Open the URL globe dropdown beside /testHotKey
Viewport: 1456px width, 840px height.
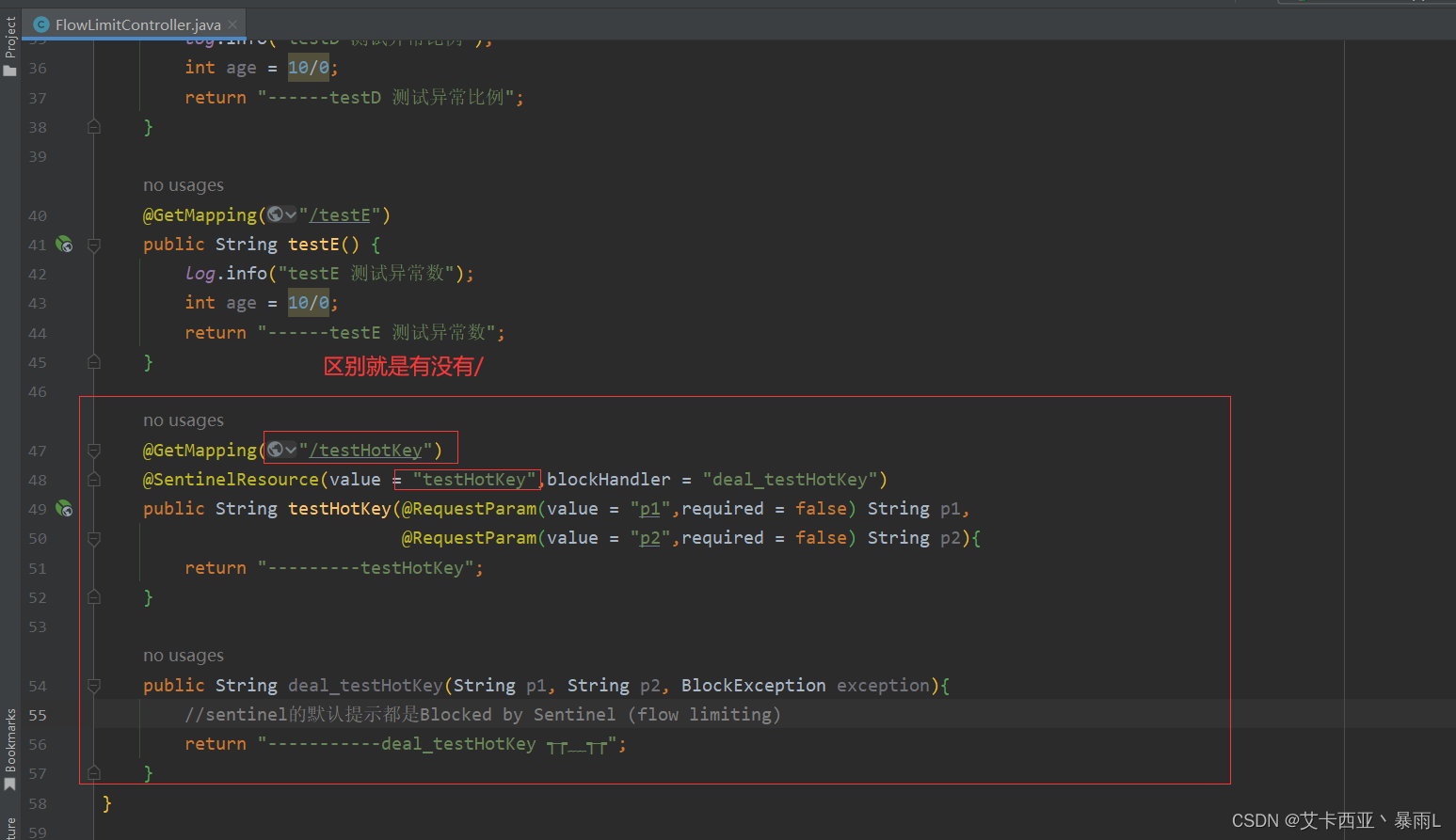click(x=281, y=450)
